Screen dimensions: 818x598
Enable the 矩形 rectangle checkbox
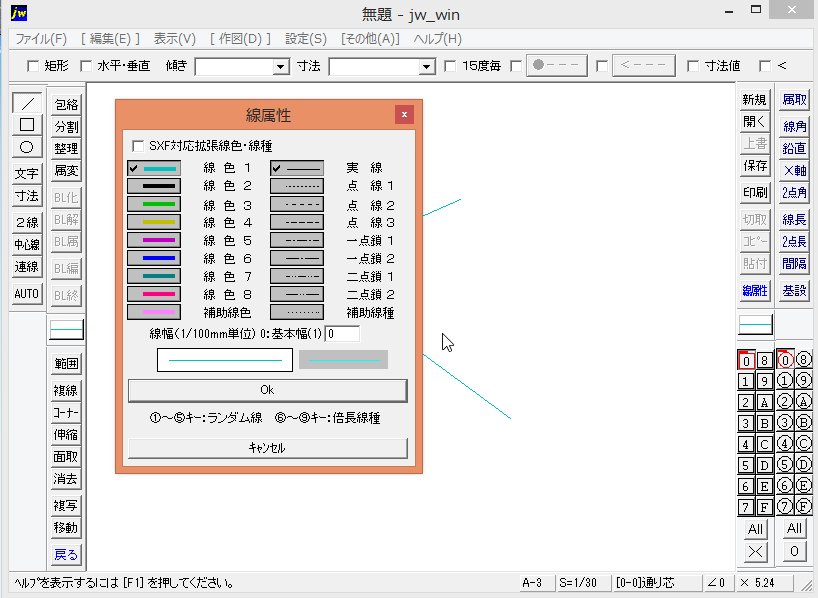[33, 66]
